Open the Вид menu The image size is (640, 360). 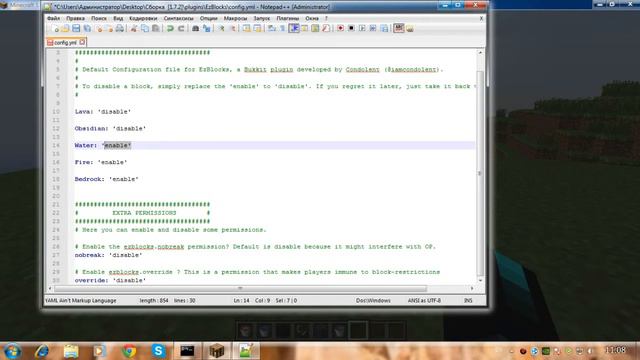[x=118, y=18]
